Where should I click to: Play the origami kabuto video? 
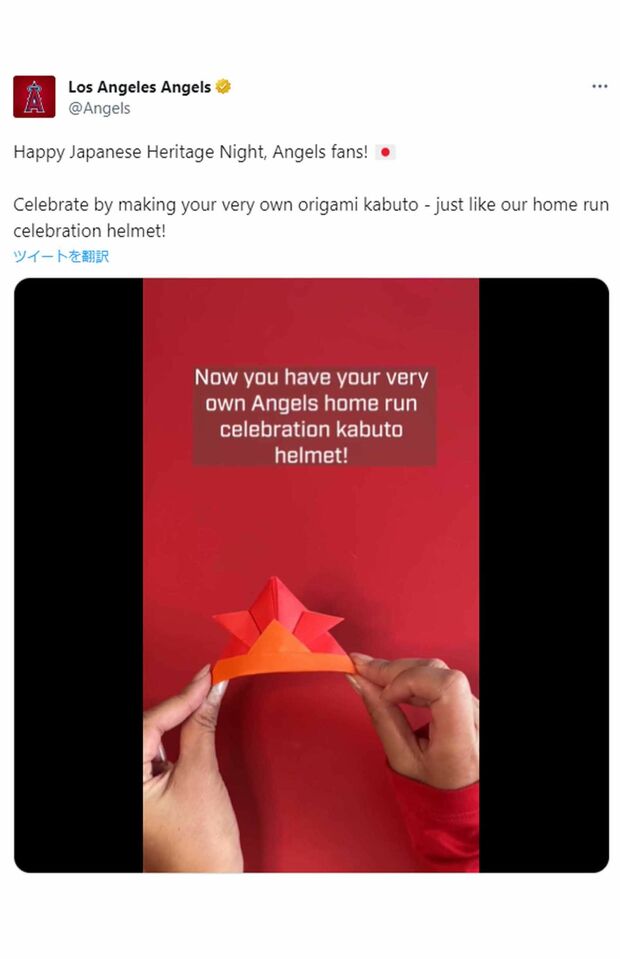click(x=311, y=575)
